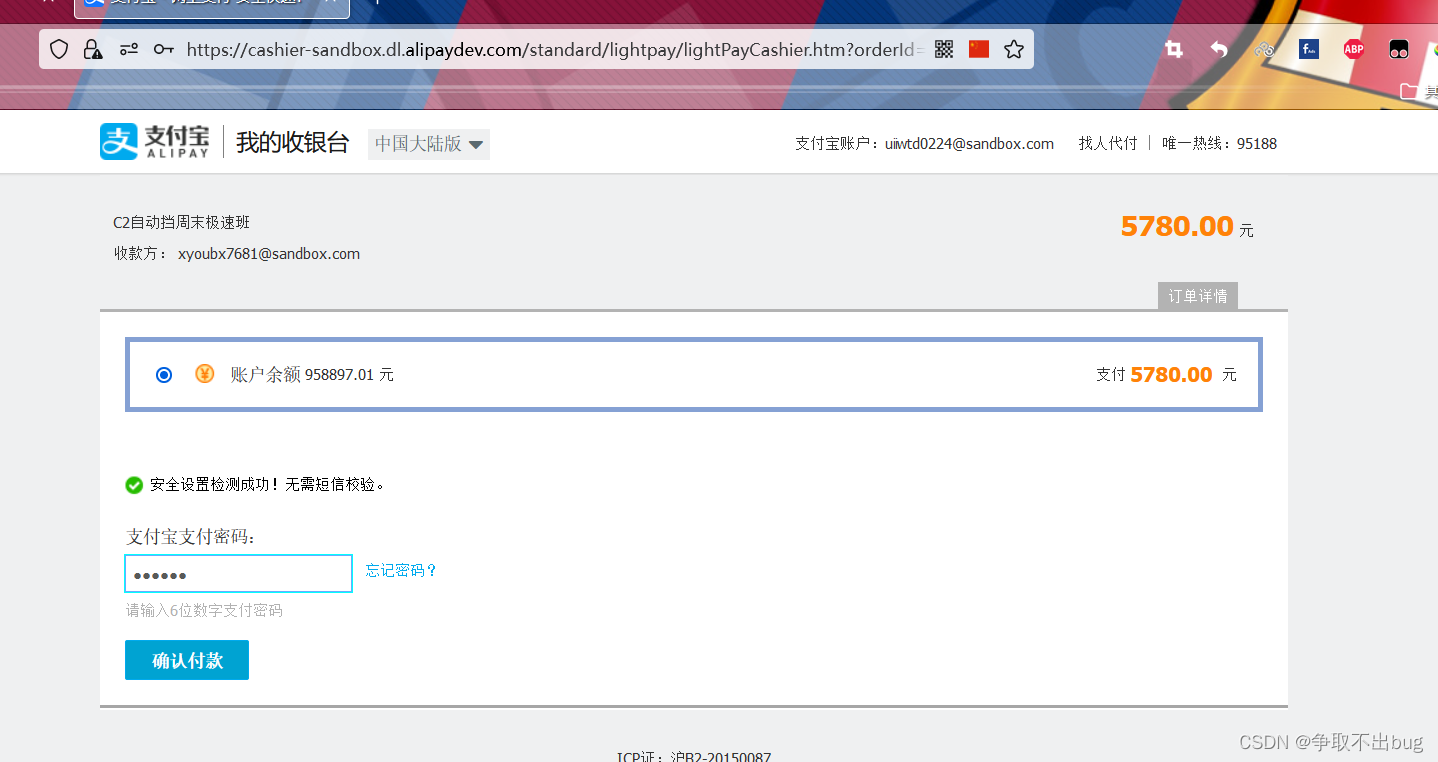This screenshot has height=762, width=1438.
Task: Open the site security padlock info
Action: click(x=93, y=49)
